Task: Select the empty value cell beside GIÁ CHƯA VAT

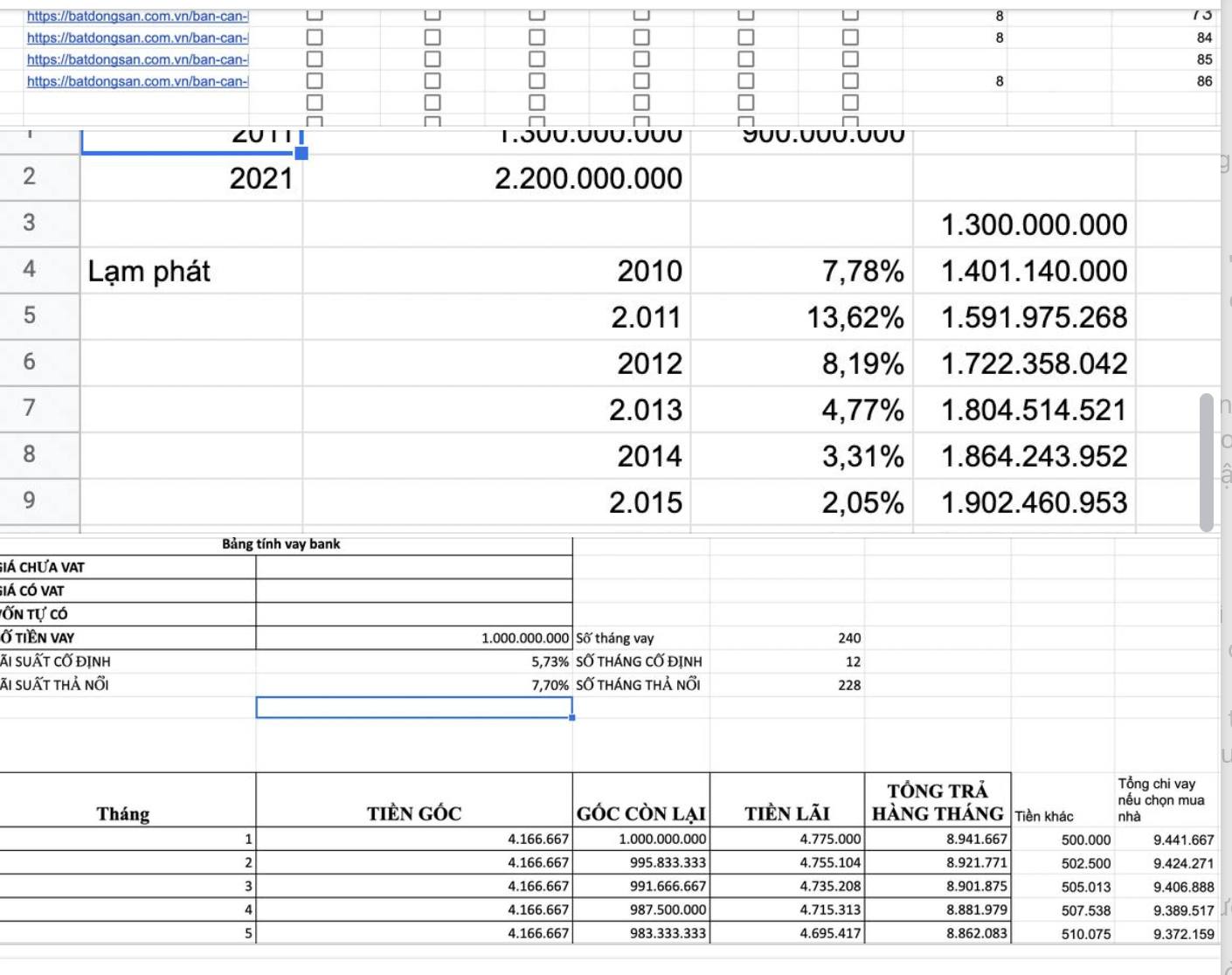Action: (x=414, y=567)
